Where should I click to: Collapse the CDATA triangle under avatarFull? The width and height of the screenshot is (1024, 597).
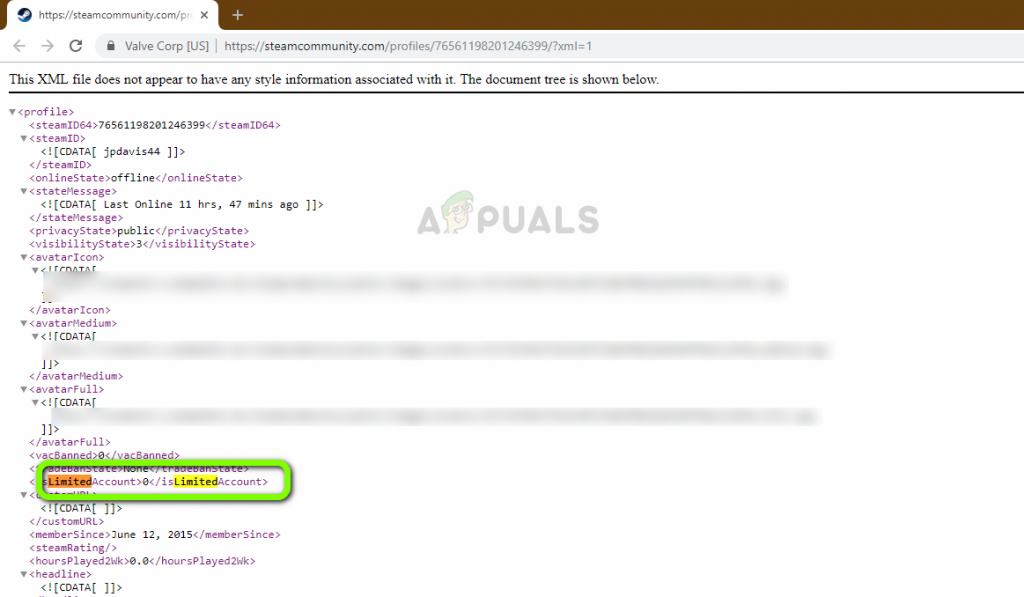pyautogui.click(x=35, y=402)
